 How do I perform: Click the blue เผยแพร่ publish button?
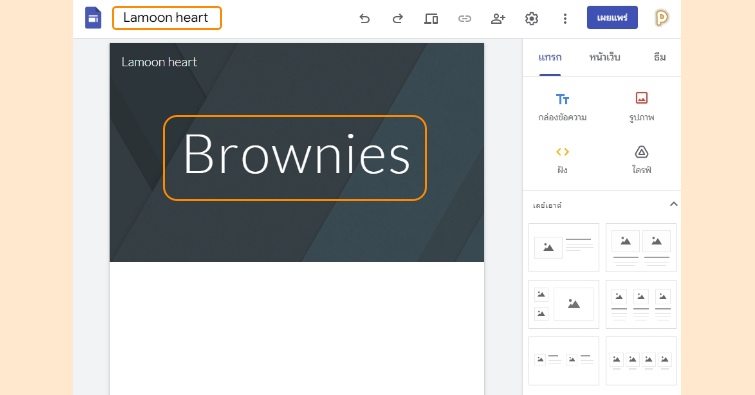612,18
